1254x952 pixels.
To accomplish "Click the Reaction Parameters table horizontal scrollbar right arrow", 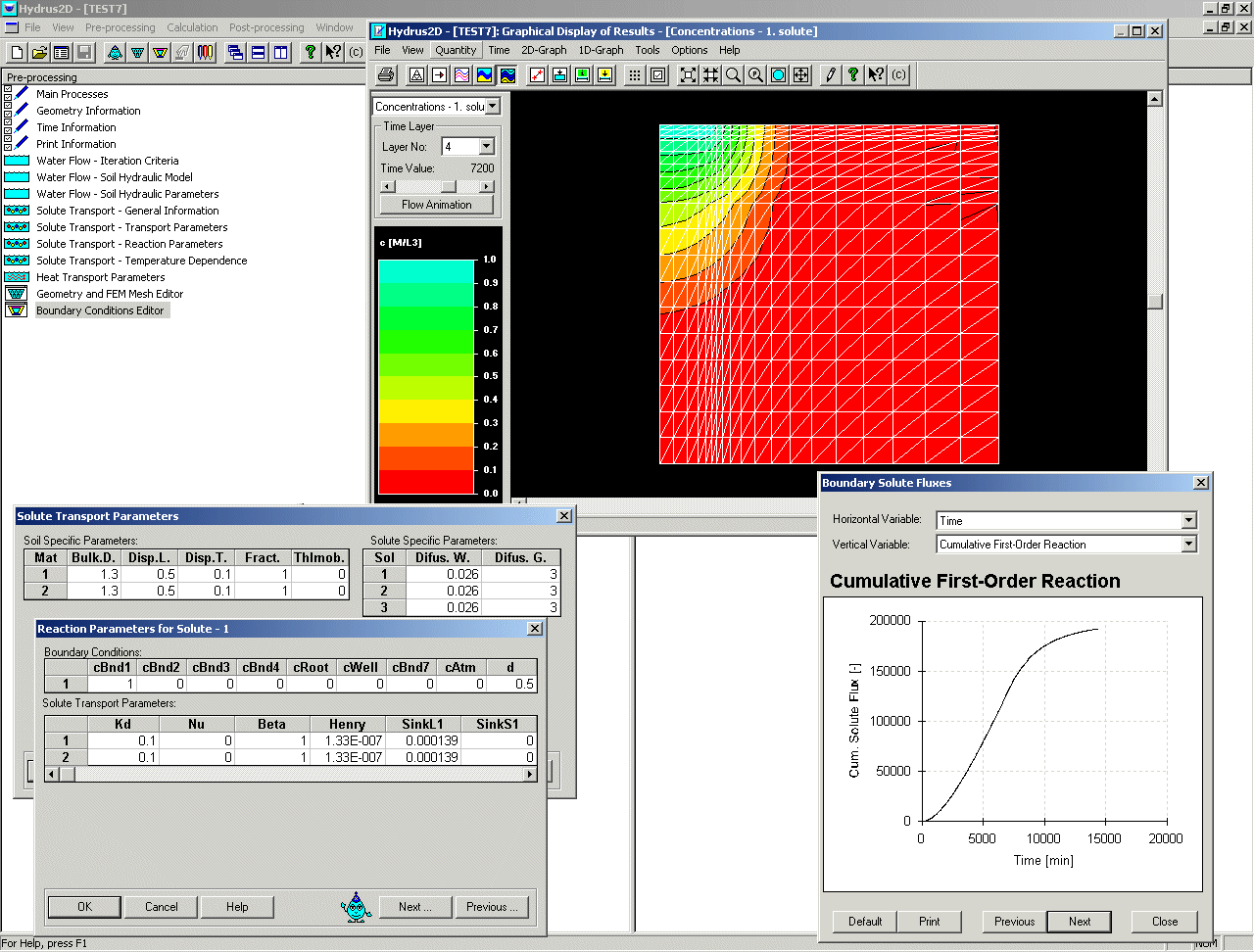I will (x=530, y=775).
